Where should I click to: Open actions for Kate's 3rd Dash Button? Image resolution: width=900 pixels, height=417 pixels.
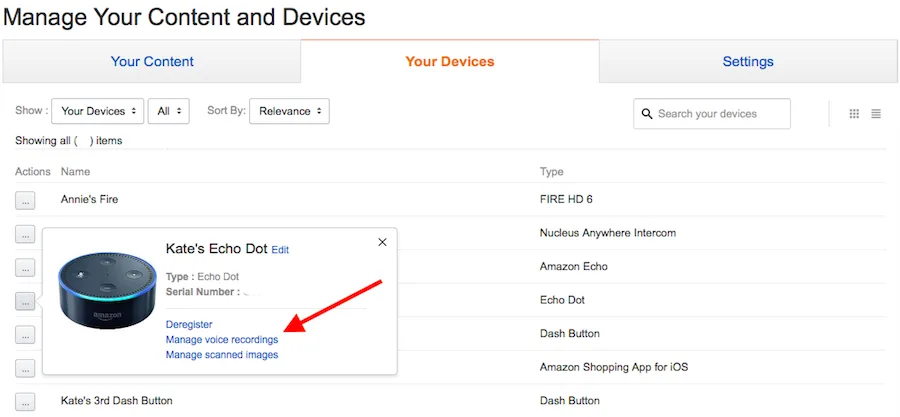tap(25, 402)
